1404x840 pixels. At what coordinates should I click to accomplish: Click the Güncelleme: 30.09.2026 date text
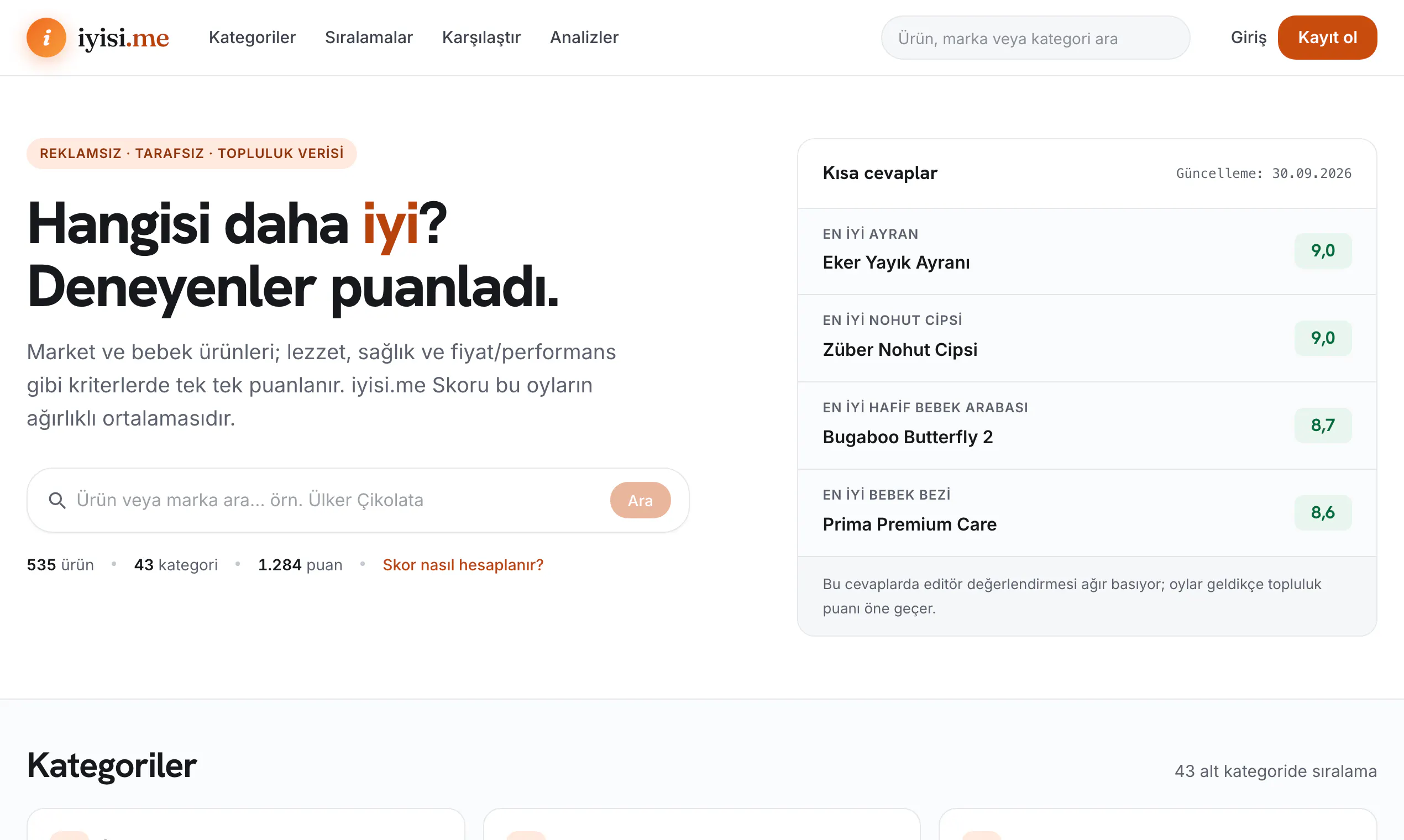pyautogui.click(x=1263, y=173)
